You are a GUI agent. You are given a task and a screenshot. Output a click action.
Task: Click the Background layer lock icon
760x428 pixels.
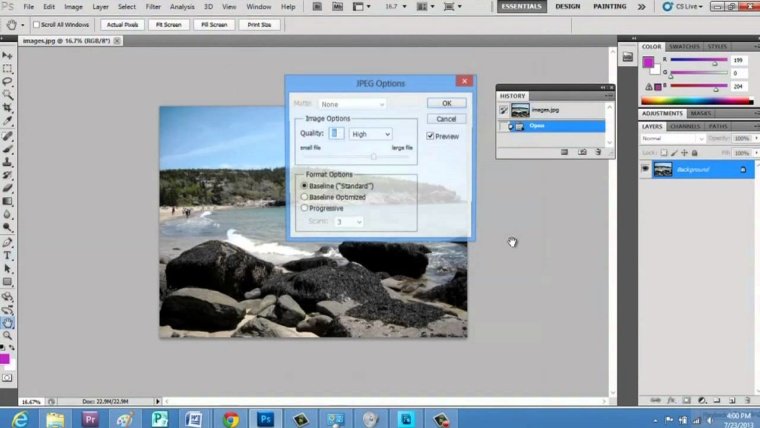743,170
